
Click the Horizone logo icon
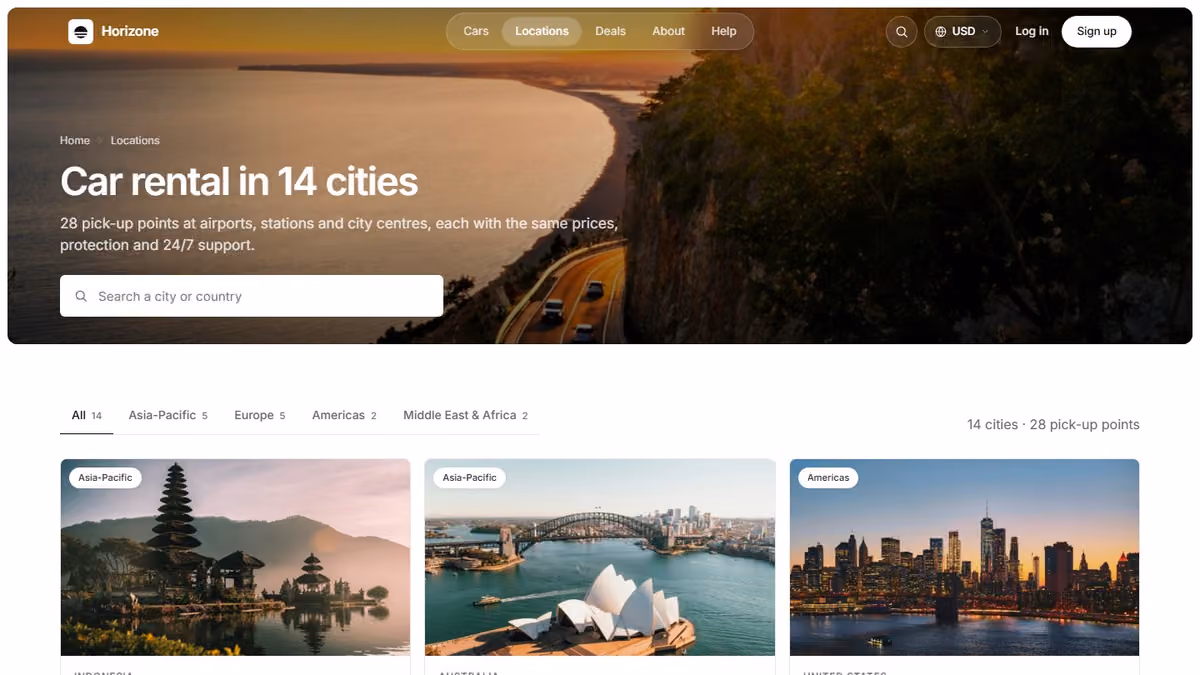coord(81,32)
